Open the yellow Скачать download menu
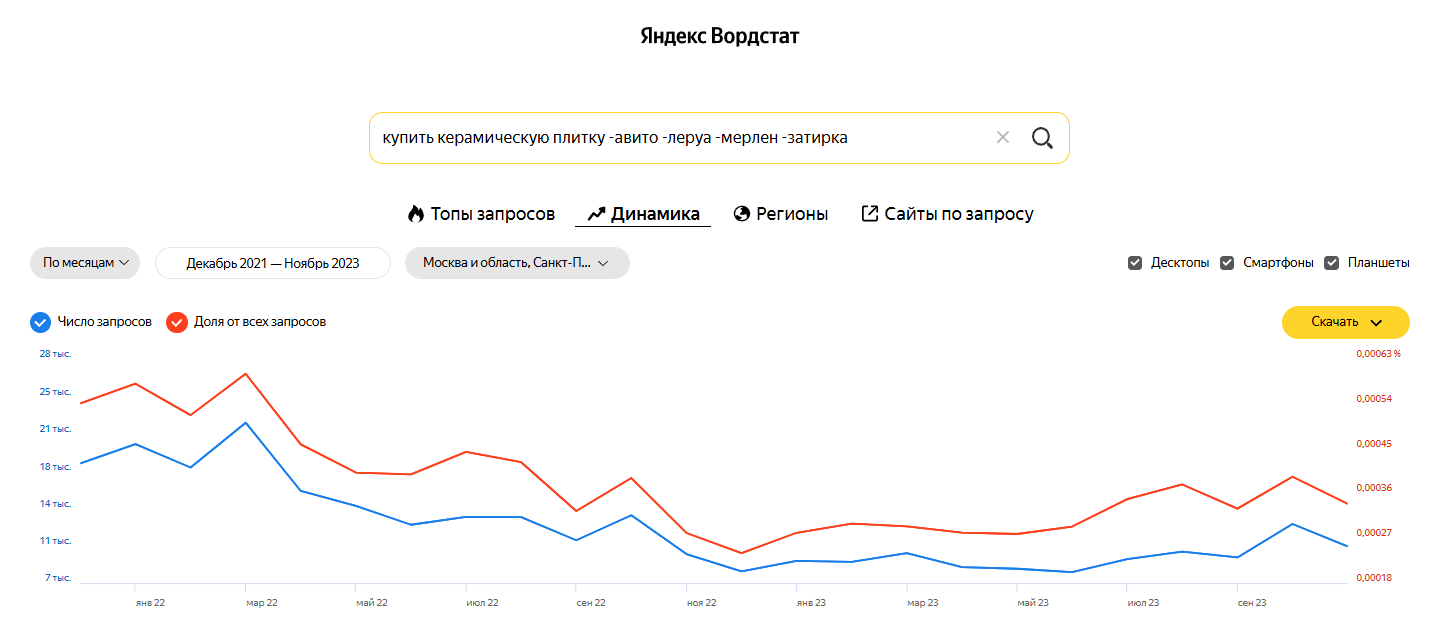The image size is (1436, 632). 1346,322
